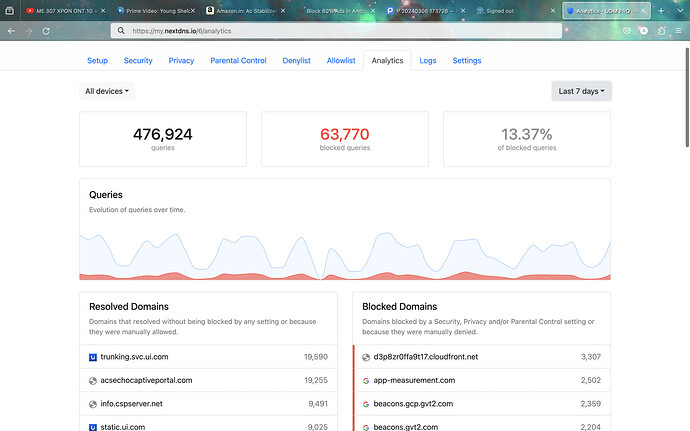Select beacons.gcp.gvt2.com blocked domain
The height and width of the screenshot is (431, 690).
point(481,404)
